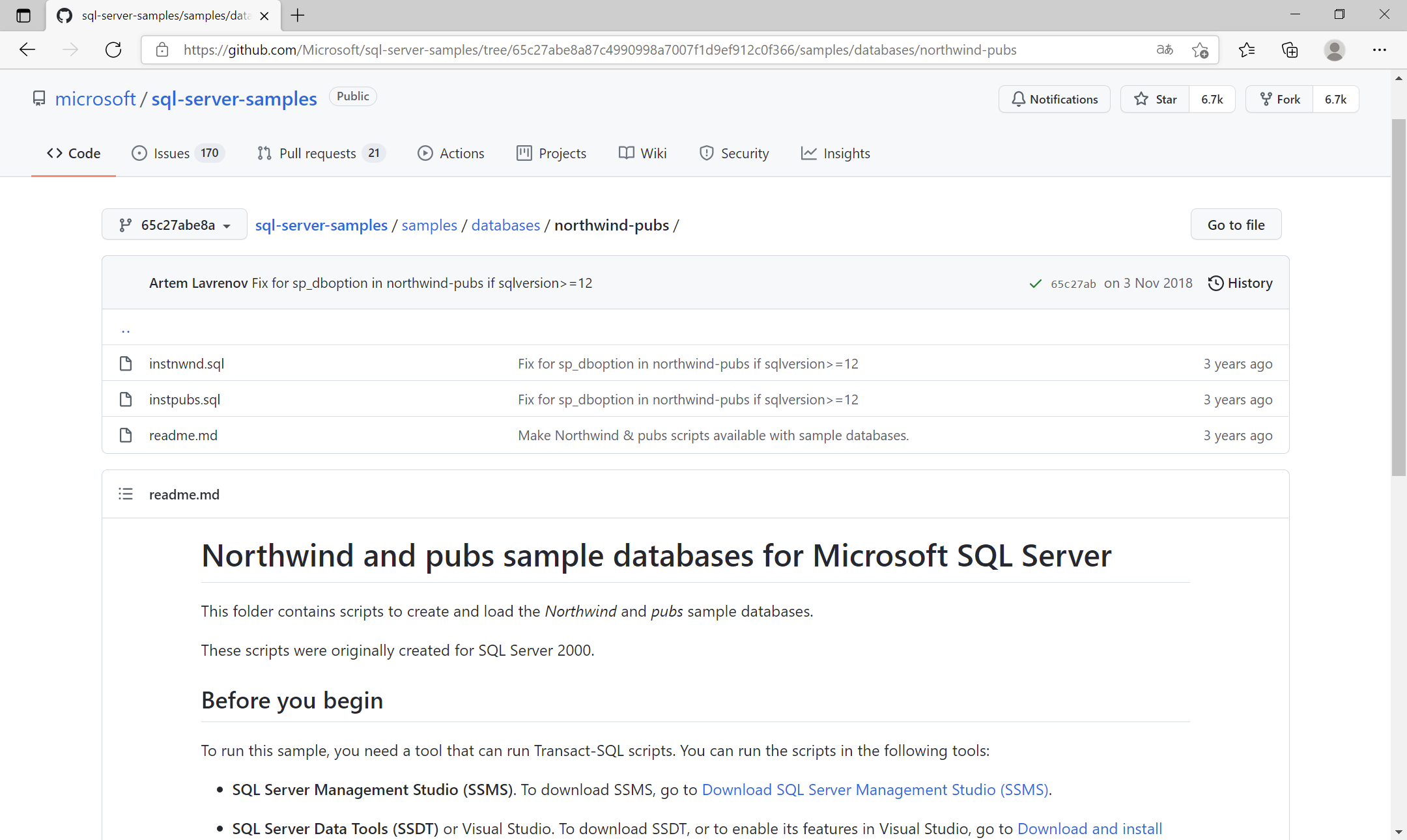Open the browser profile avatar
This screenshot has width=1407, height=840.
tap(1334, 49)
